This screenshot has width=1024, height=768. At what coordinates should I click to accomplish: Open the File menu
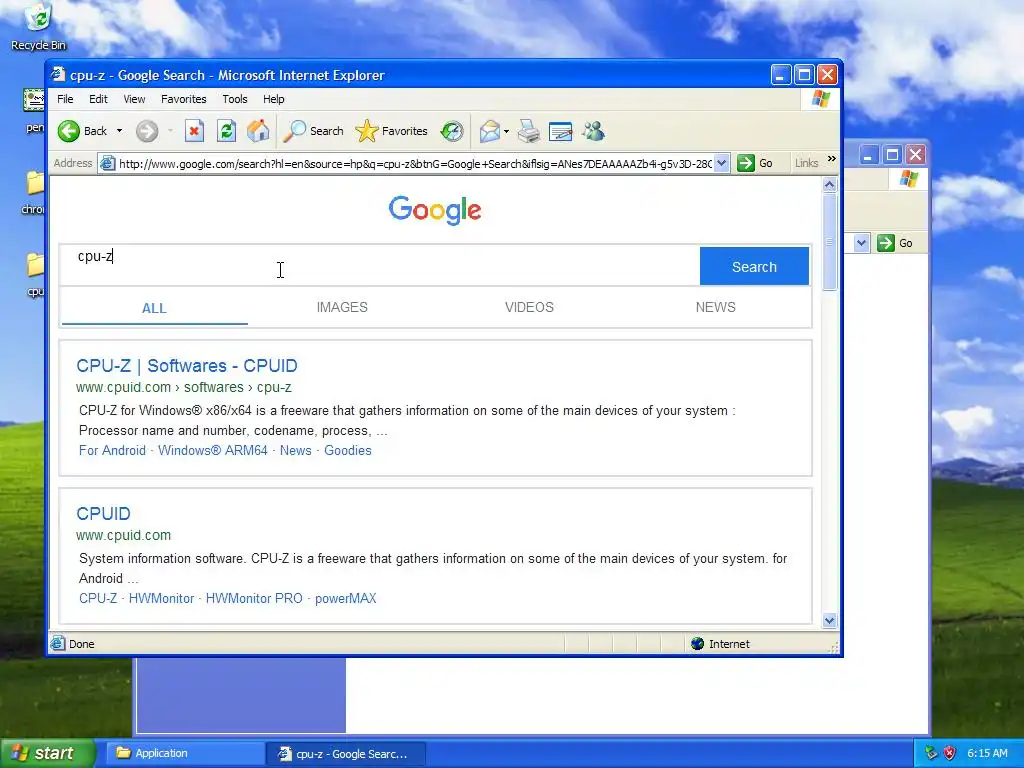click(65, 99)
